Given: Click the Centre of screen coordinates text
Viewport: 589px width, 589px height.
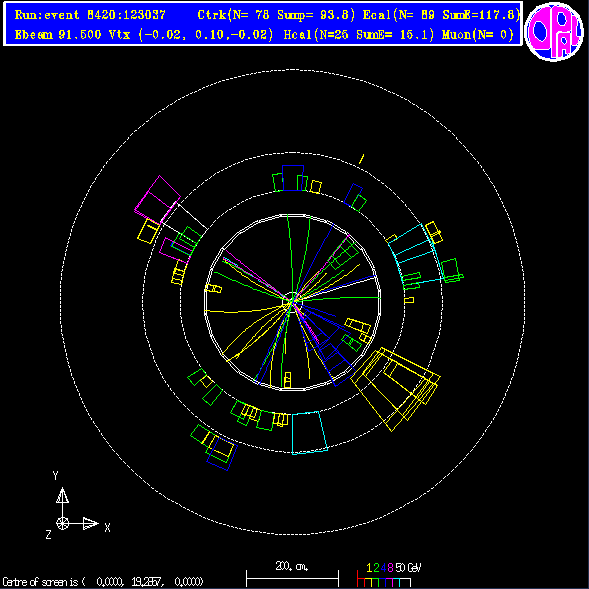Looking at the screenshot, I should pyautogui.click(x=103, y=582).
